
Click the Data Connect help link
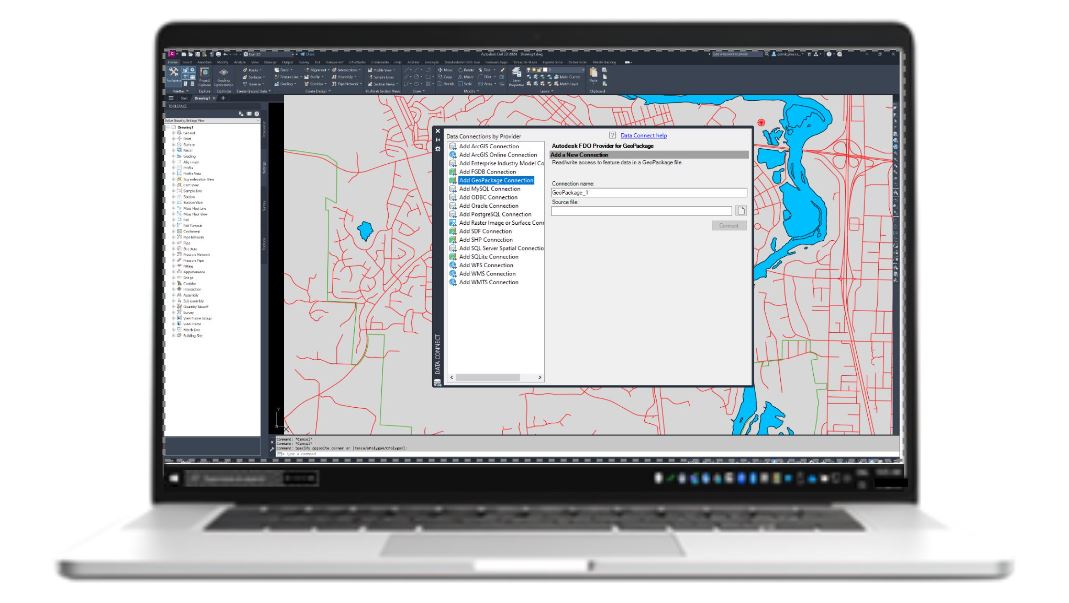click(643, 135)
